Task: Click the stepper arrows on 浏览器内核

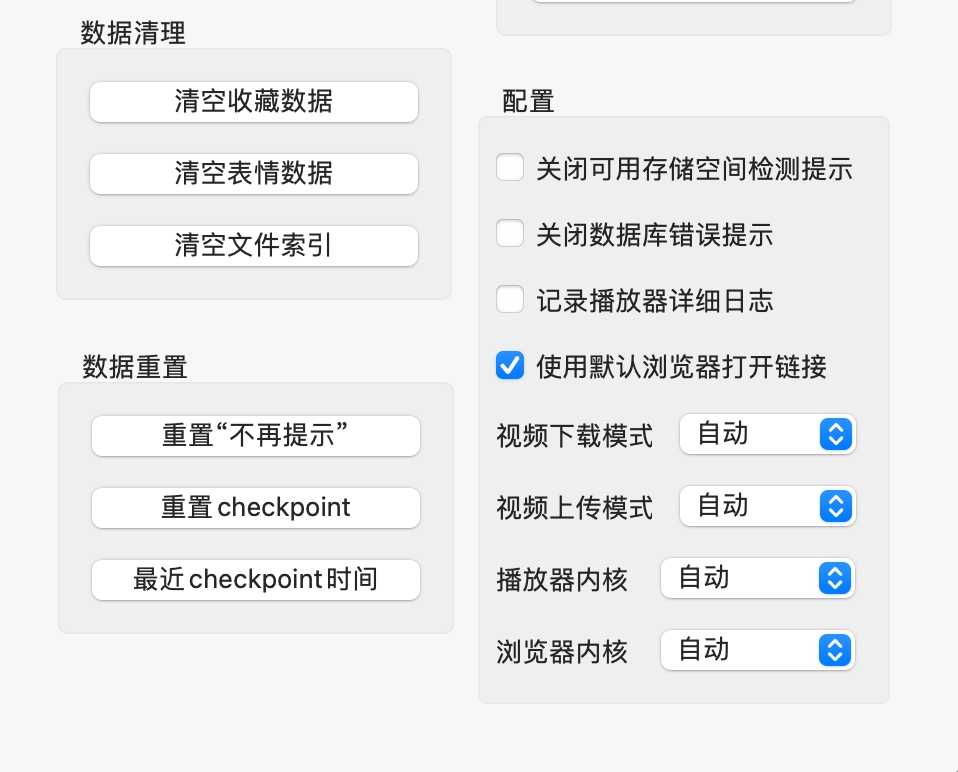Action: (x=834, y=650)
